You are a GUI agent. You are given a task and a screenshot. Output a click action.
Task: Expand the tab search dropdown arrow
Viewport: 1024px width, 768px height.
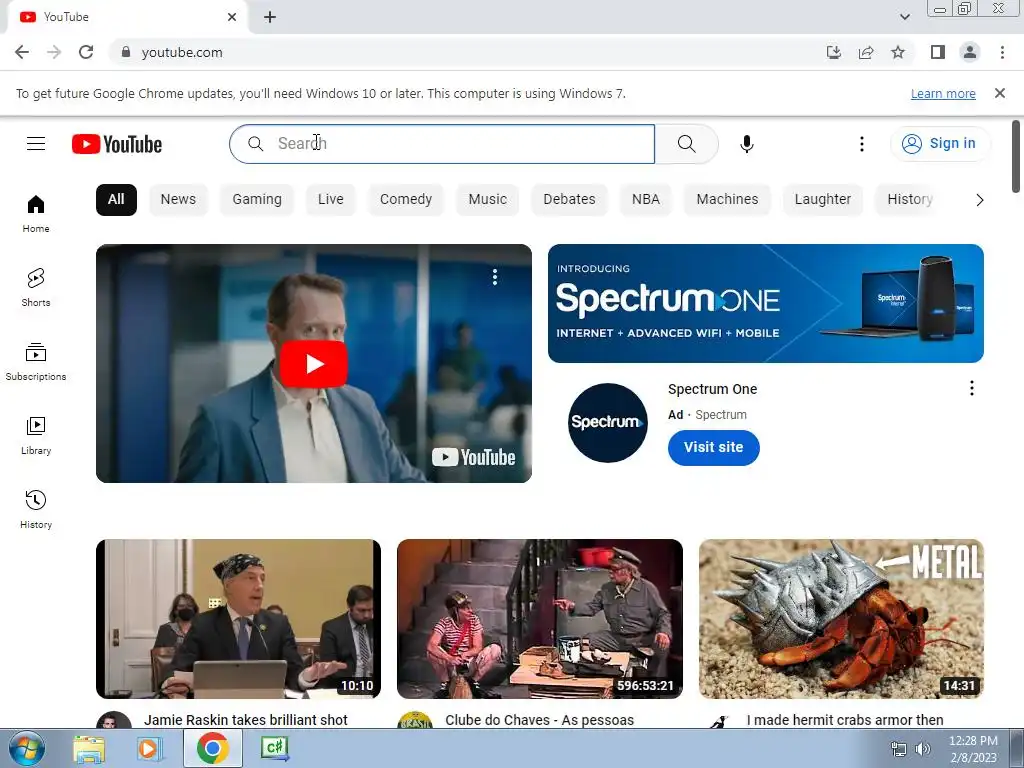(x=905, y=17)
